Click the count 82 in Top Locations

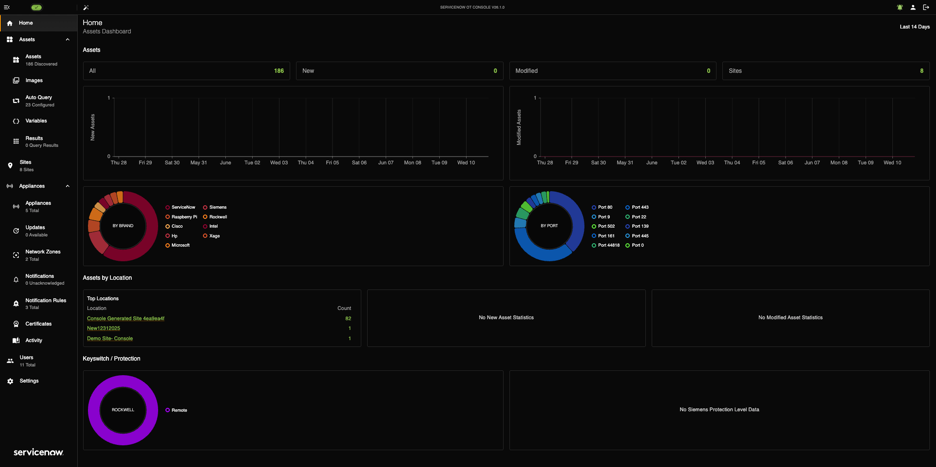pos(348,318)
